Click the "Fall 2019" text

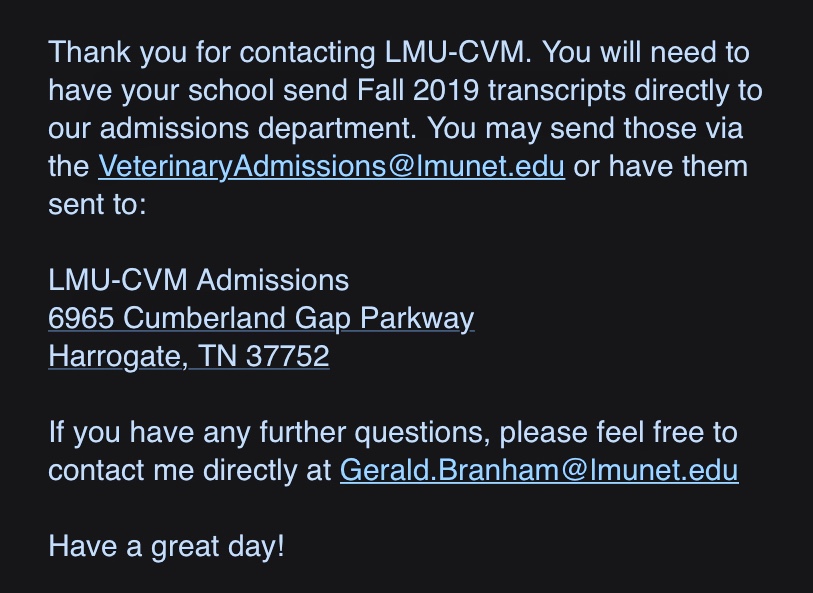point(418,91)
